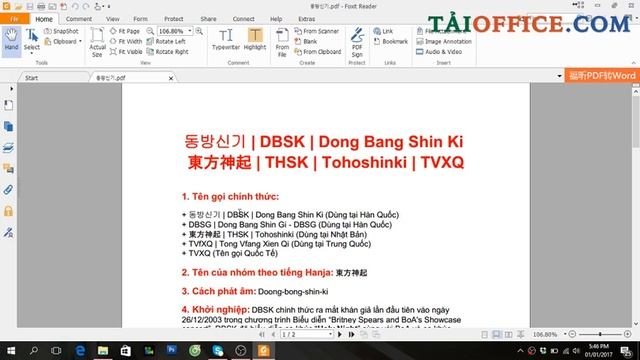Screen dimensions: 640x360
Task: Jump to the last page
Action: click(351, 334)
